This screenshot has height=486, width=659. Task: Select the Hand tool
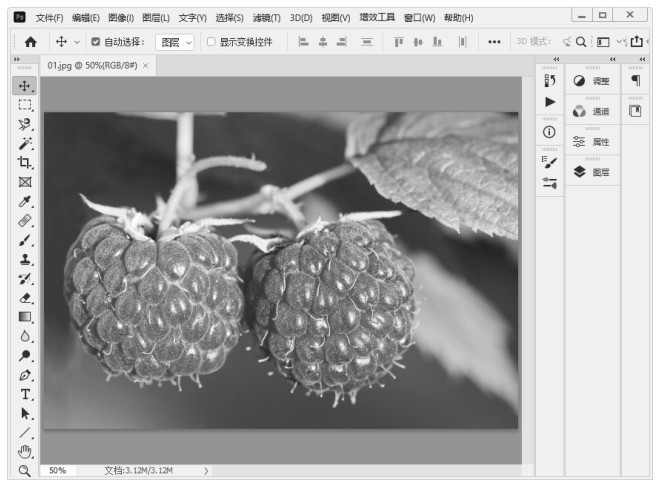click(x=25, y=451)
